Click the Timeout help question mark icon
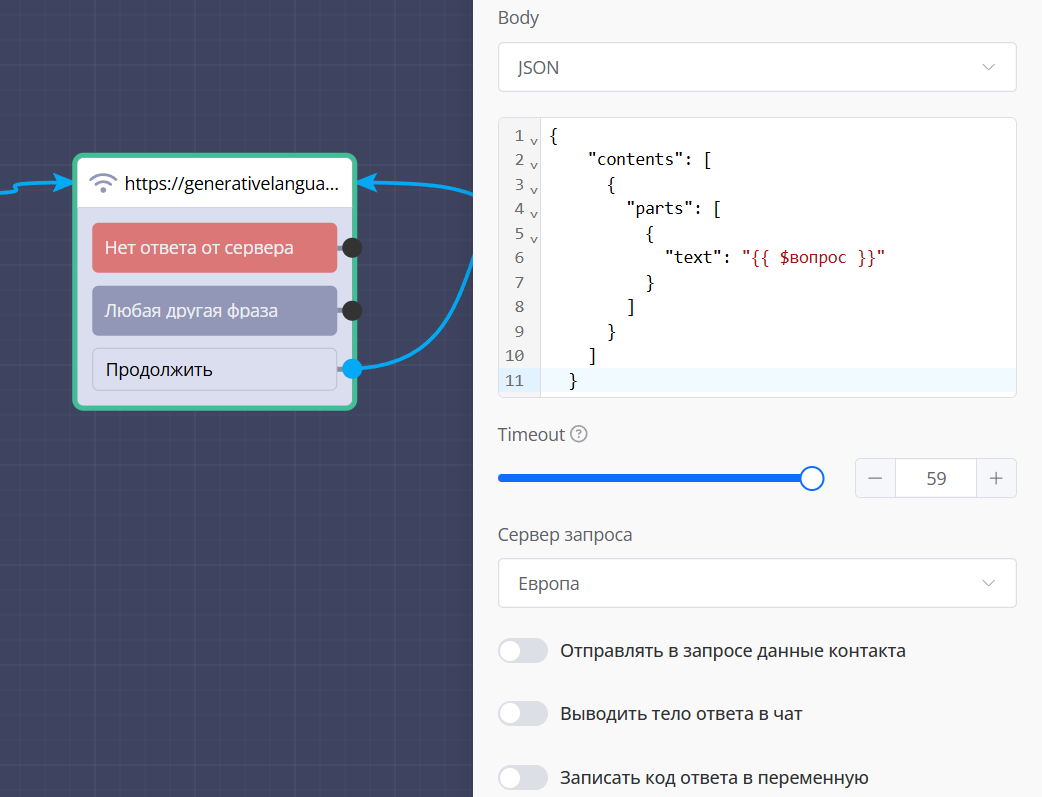Image resolution: width=1042 pixels, height=797 pixels. 578,435
